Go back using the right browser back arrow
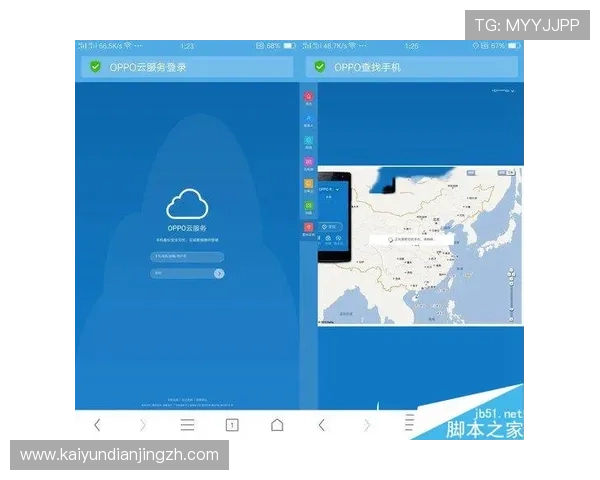 point(322,425)
